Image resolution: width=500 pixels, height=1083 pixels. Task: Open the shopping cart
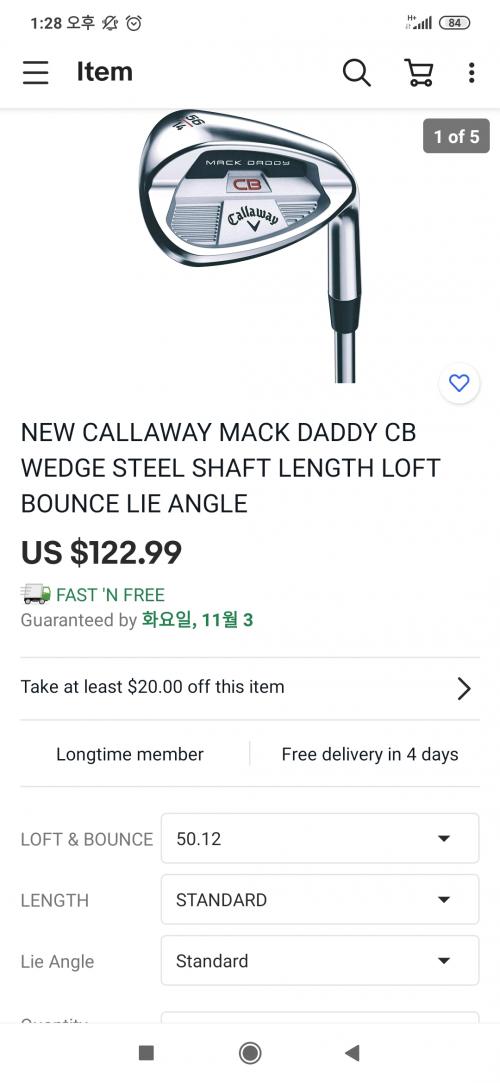click(419, 72)
